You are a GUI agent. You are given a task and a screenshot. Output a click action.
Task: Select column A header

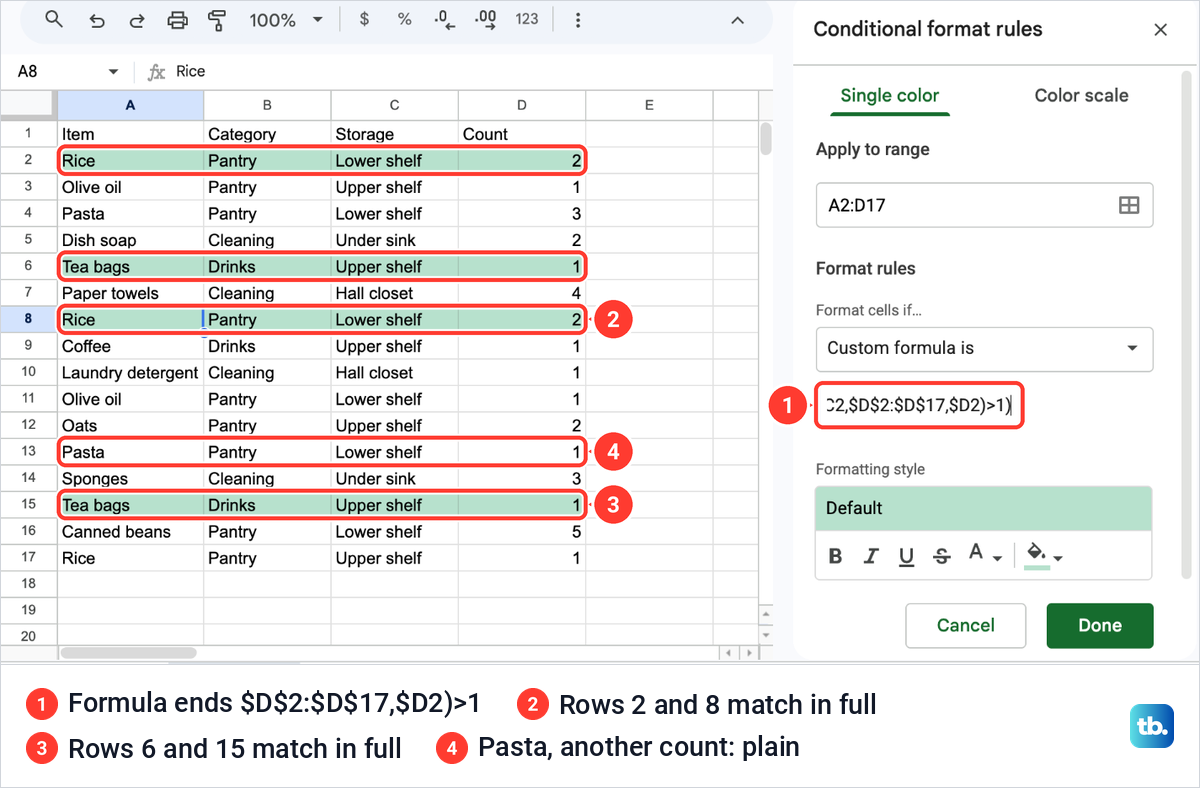pos(130,105)
